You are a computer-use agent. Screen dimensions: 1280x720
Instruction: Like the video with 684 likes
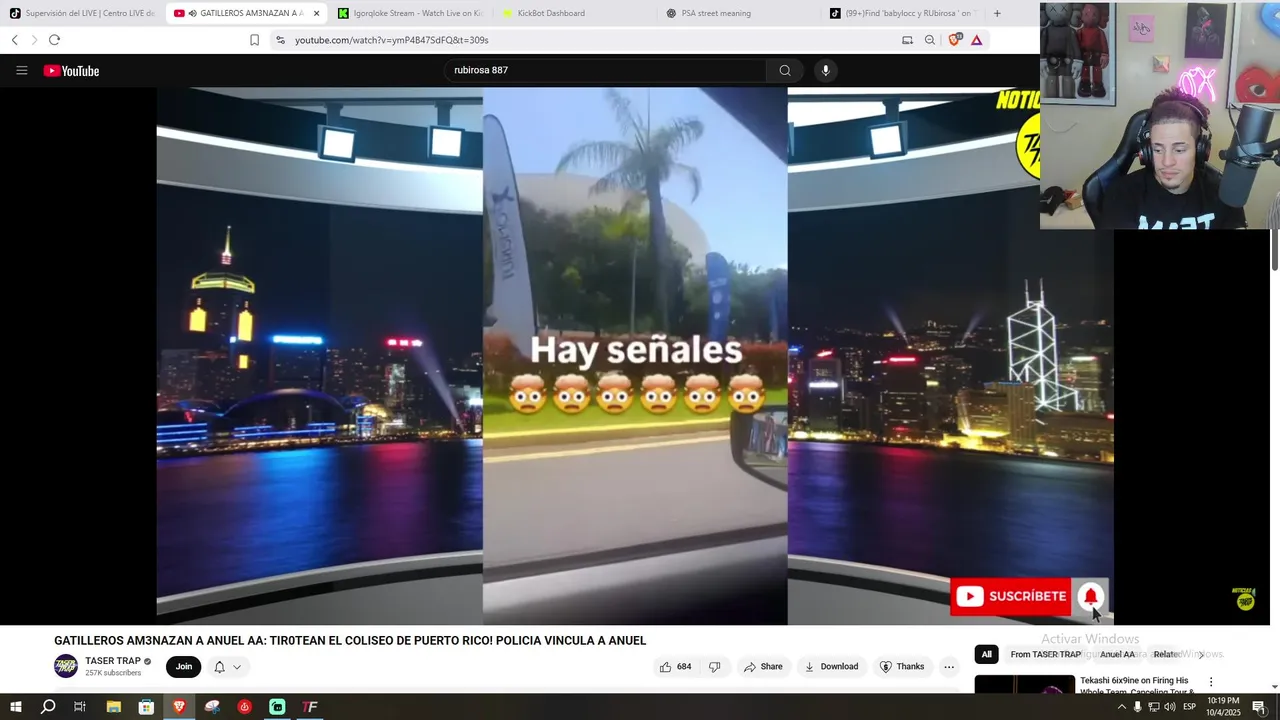(x=675, y=667)
